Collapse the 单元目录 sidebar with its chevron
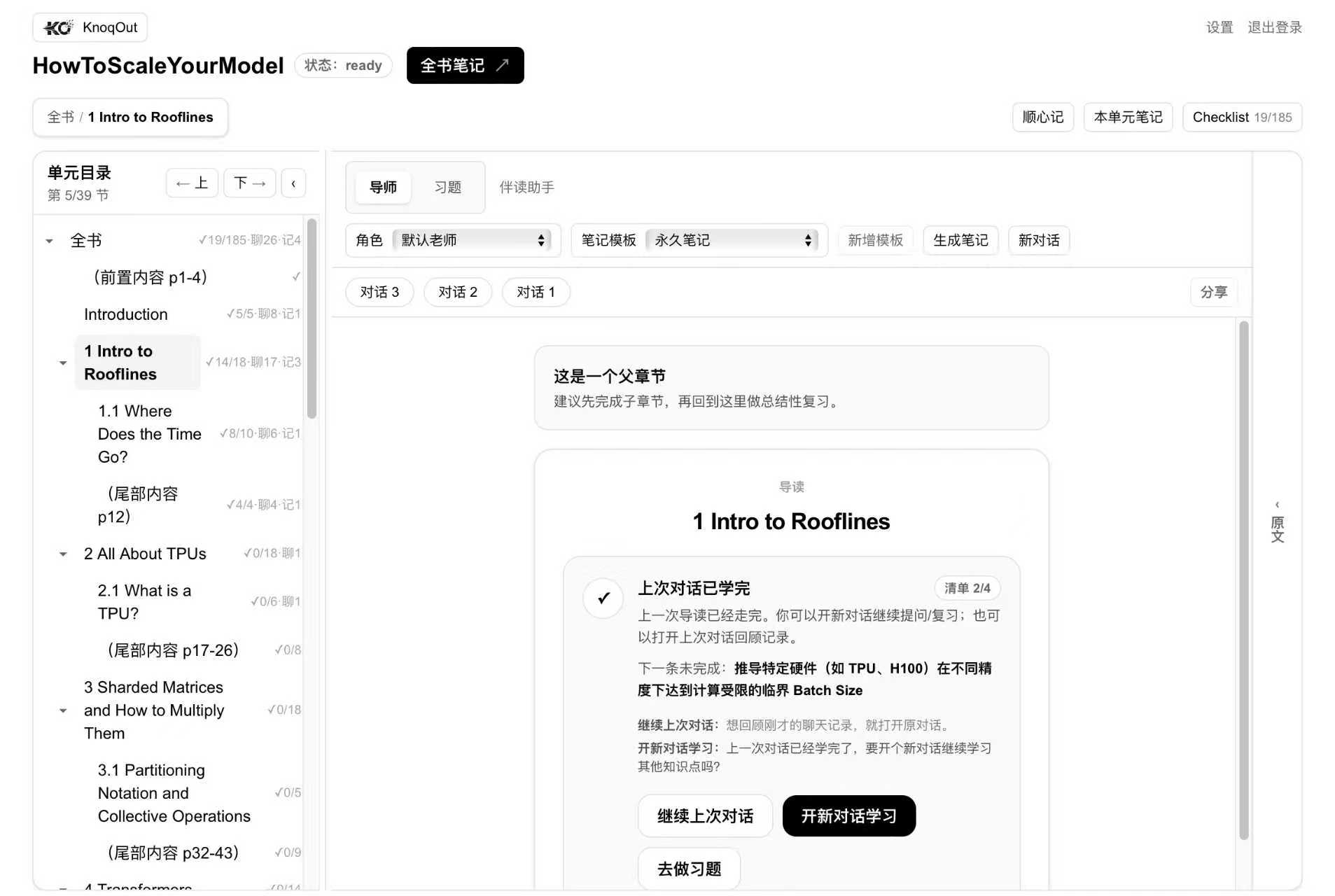1335x896 pixels. tap(293, 183)
